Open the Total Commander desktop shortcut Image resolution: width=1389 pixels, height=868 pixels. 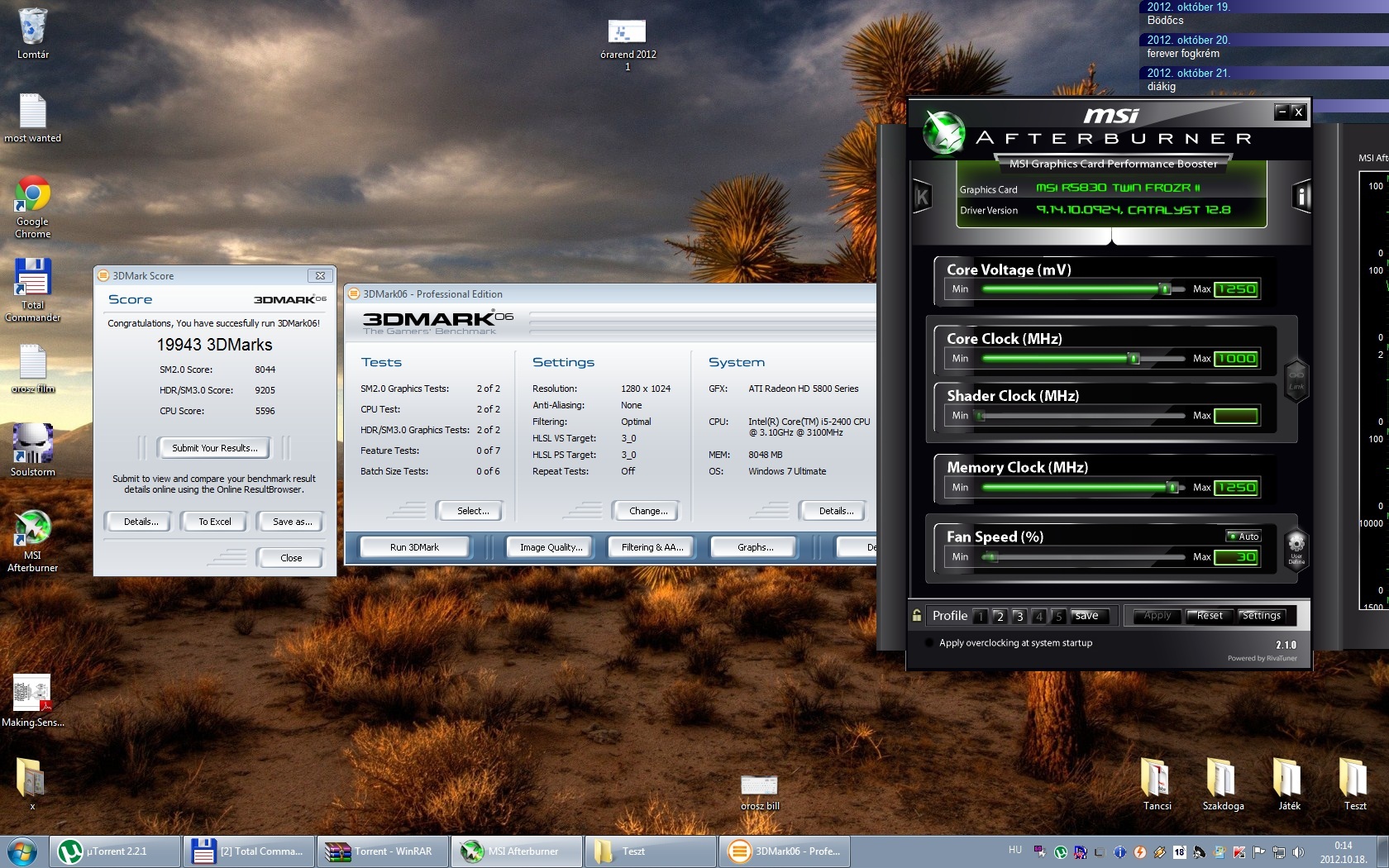pyautogui.click(x=32, y=289)
